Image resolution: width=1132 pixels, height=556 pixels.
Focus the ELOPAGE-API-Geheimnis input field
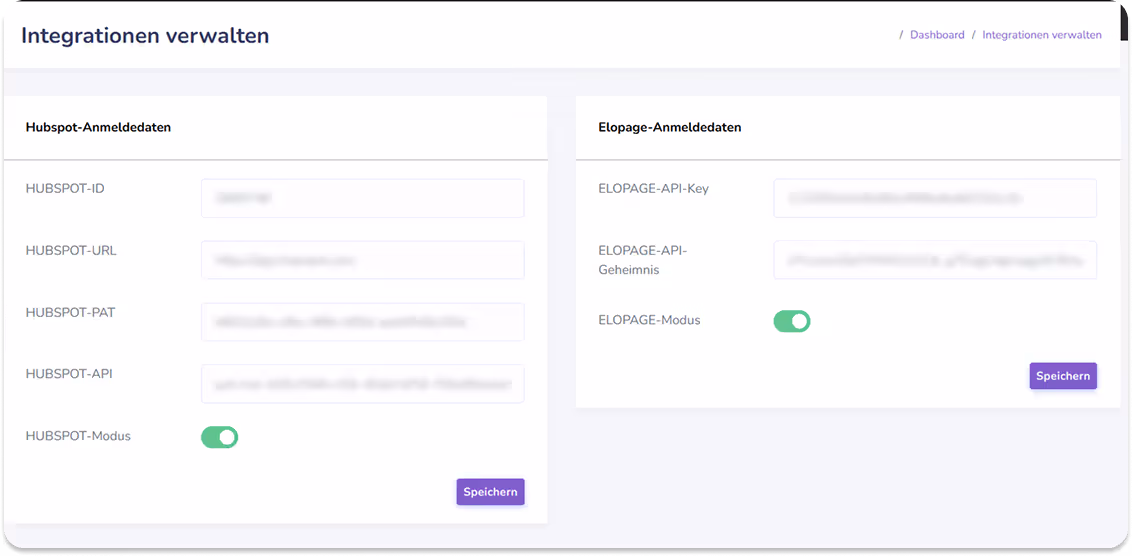(935, 260)
